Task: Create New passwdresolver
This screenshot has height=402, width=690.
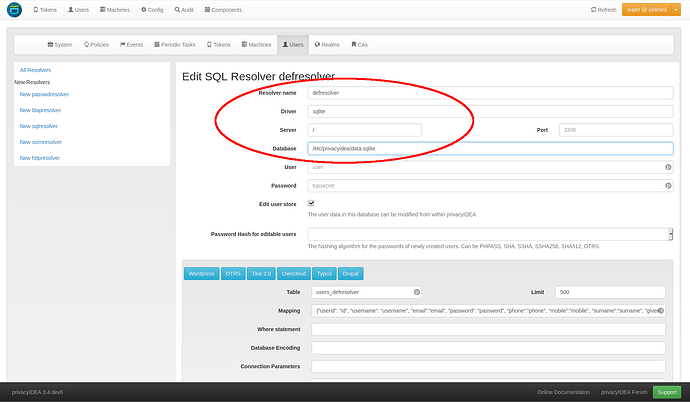Action: (x=44, y=94)
